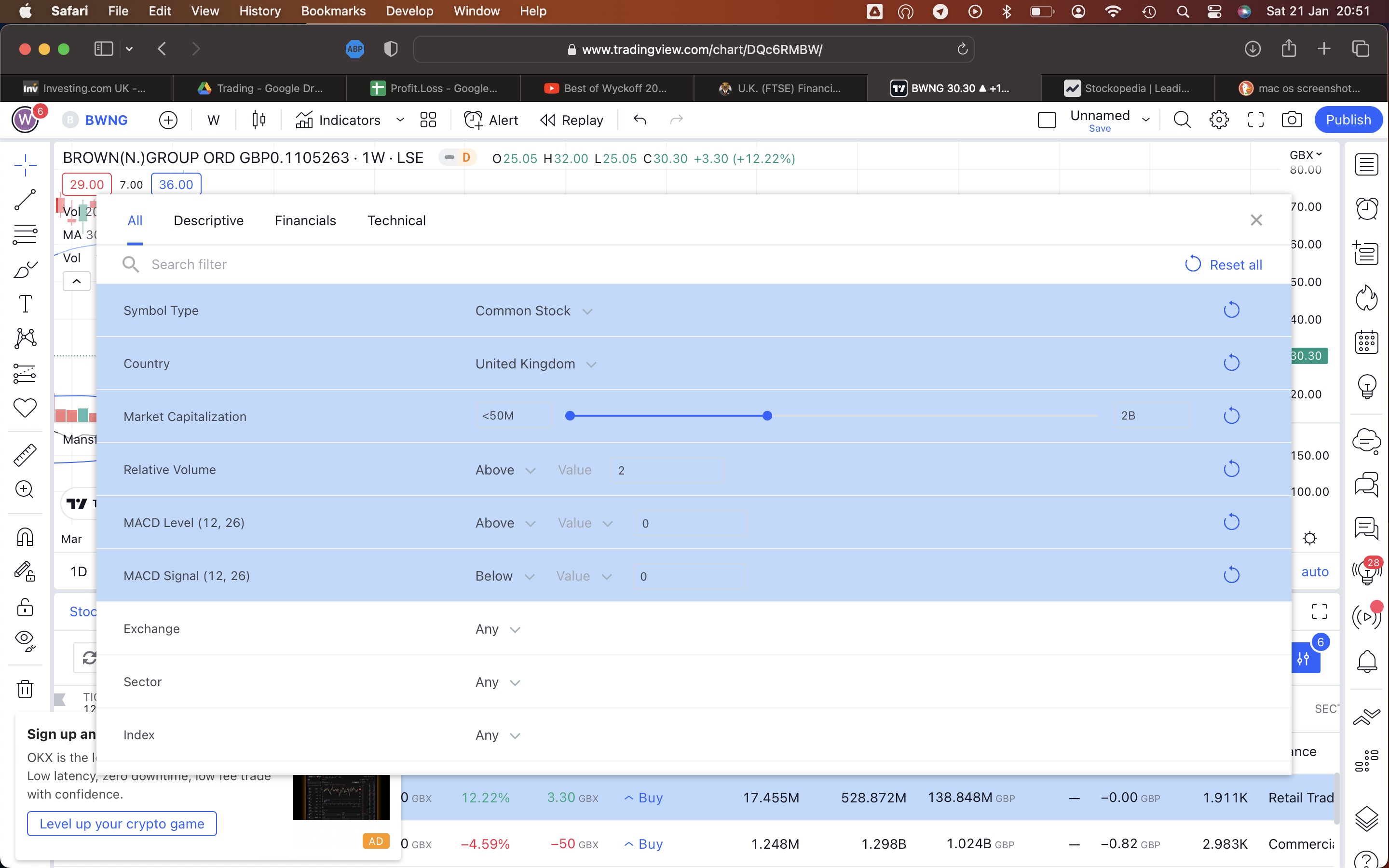Screen dimensions: 1389x868
Task: Open the Index Any dropdown
Action: (498, 735)
